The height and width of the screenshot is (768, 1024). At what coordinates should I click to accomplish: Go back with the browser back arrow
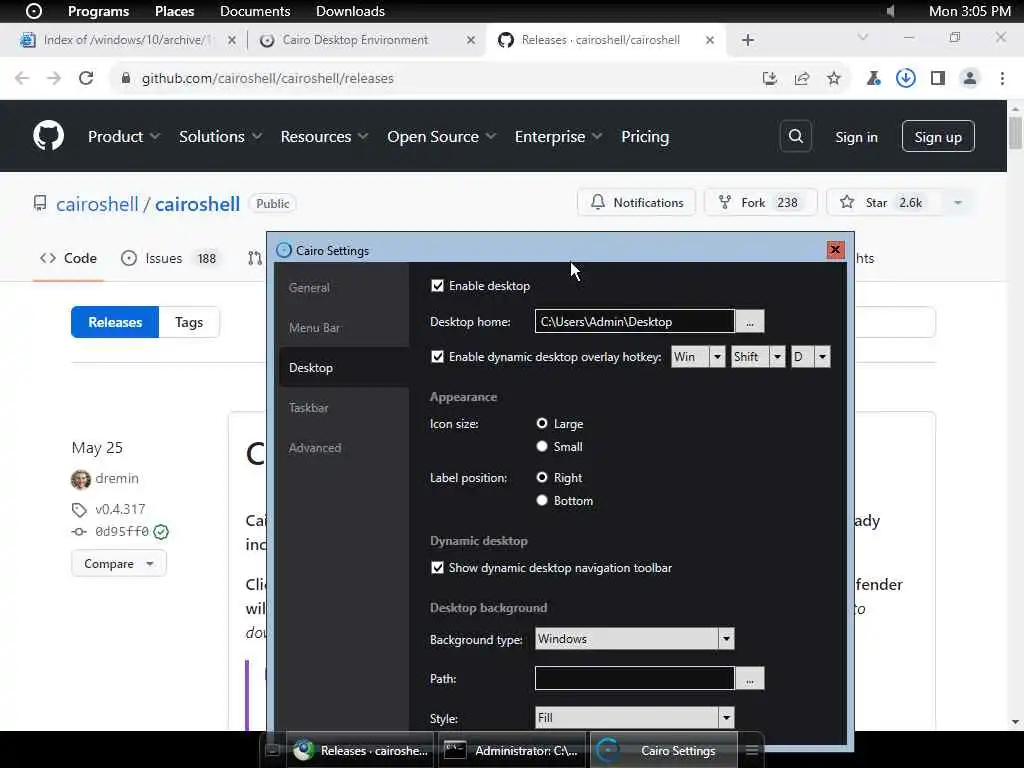(22, 78)
